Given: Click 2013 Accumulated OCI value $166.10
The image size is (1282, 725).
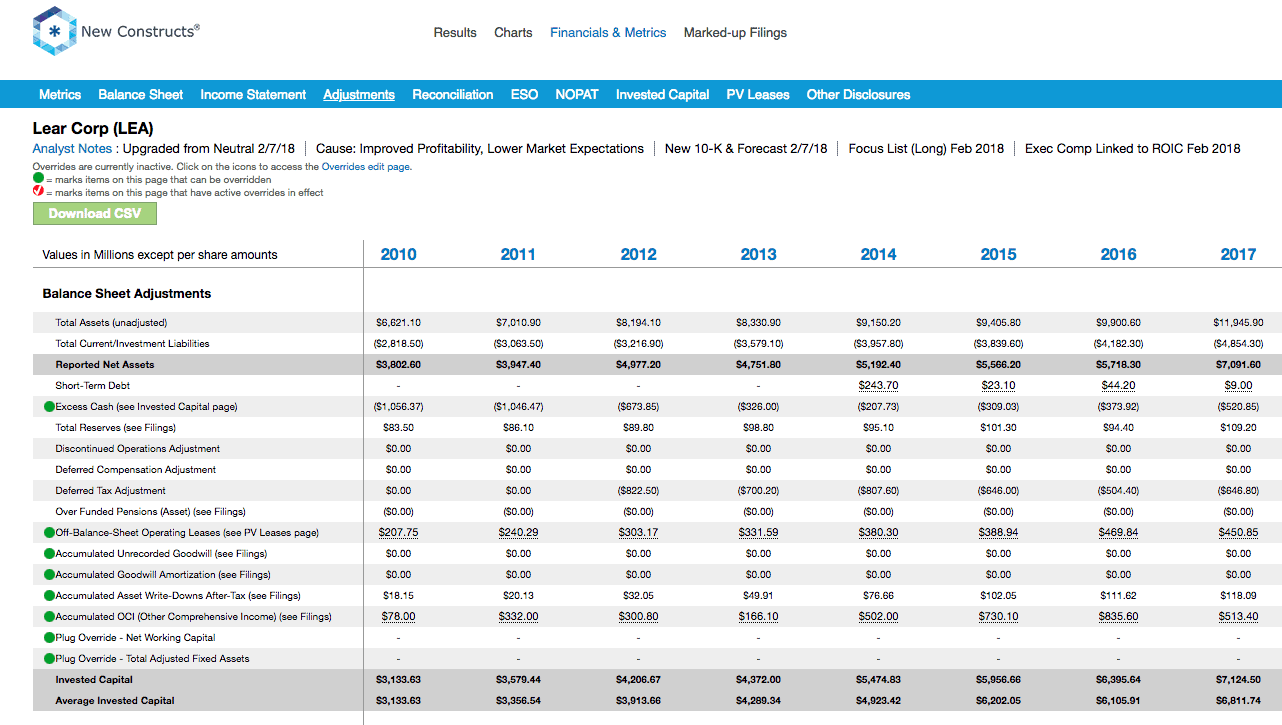Looking at the screenshot, I should (x=758, y=617).
